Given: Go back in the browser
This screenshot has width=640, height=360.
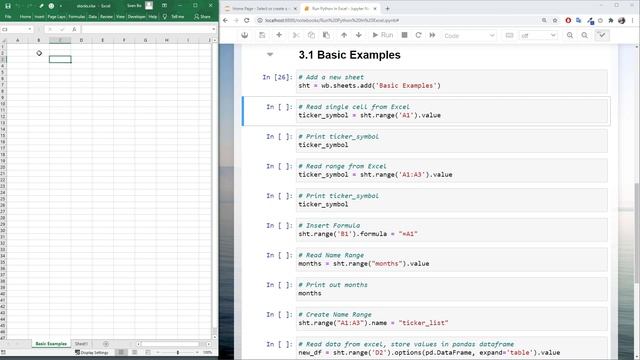Looking at the screenshot, I should 226,20.
